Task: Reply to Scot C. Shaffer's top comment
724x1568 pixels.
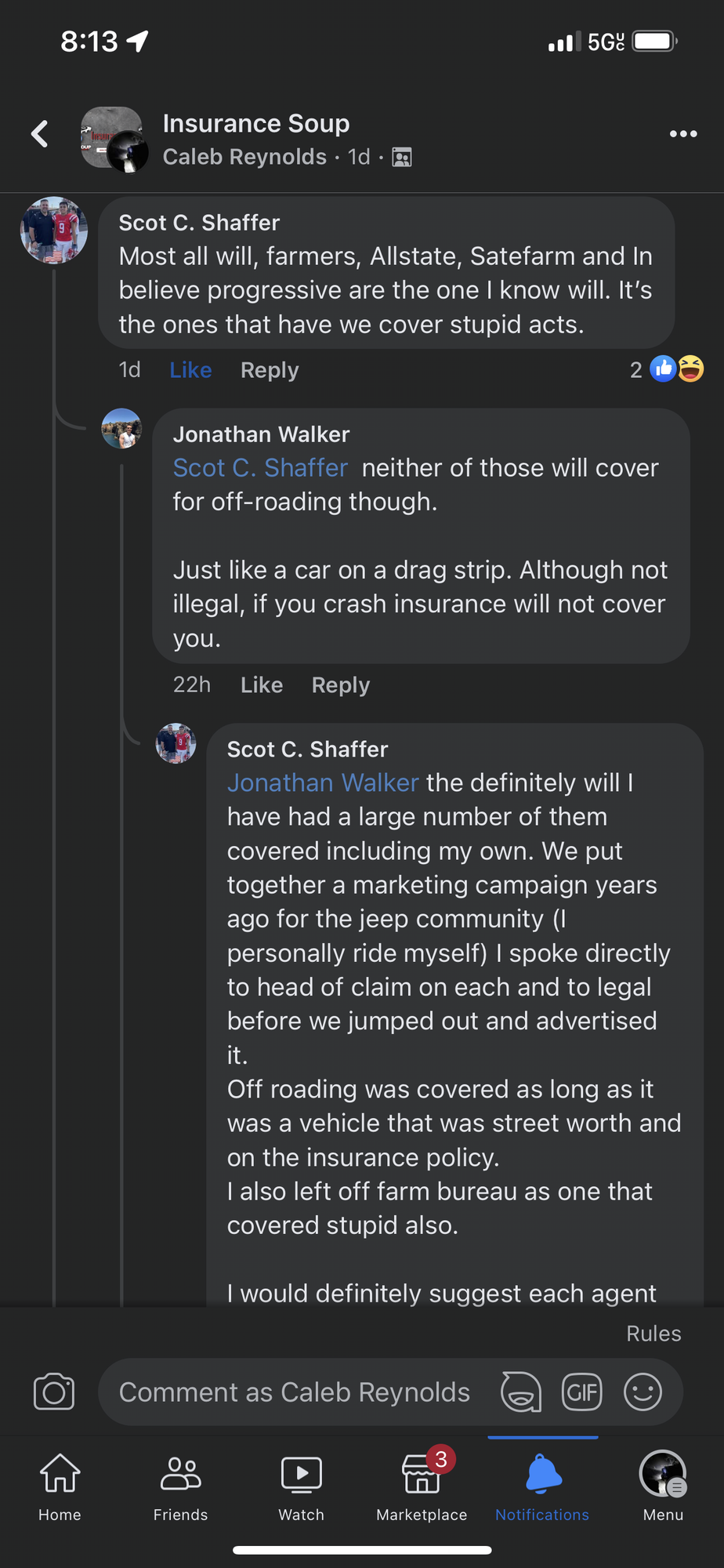Action: click(x=270, y=370)
